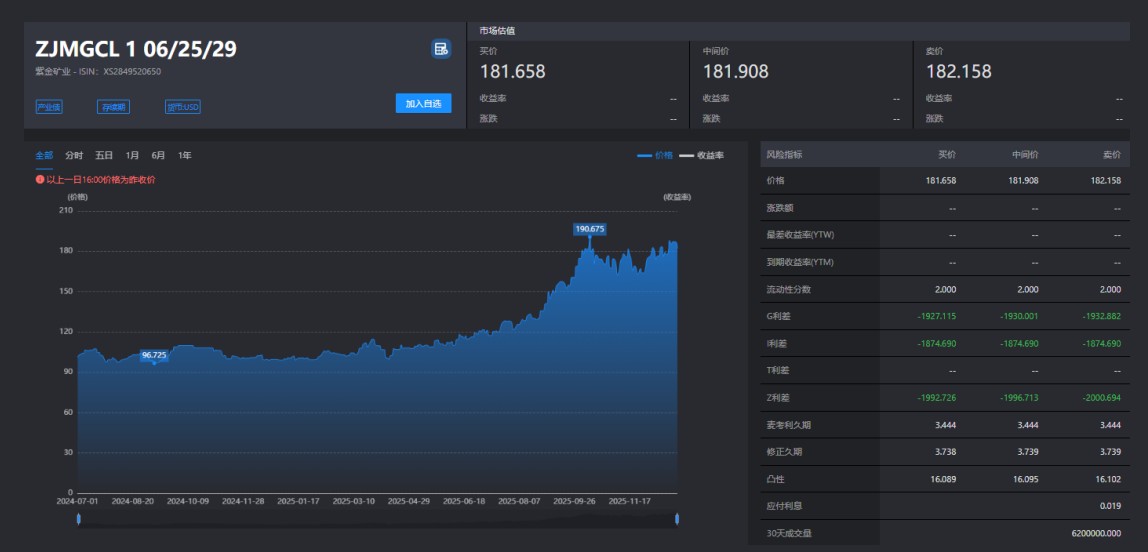Click the 货币:USD tag

(183, 107)
